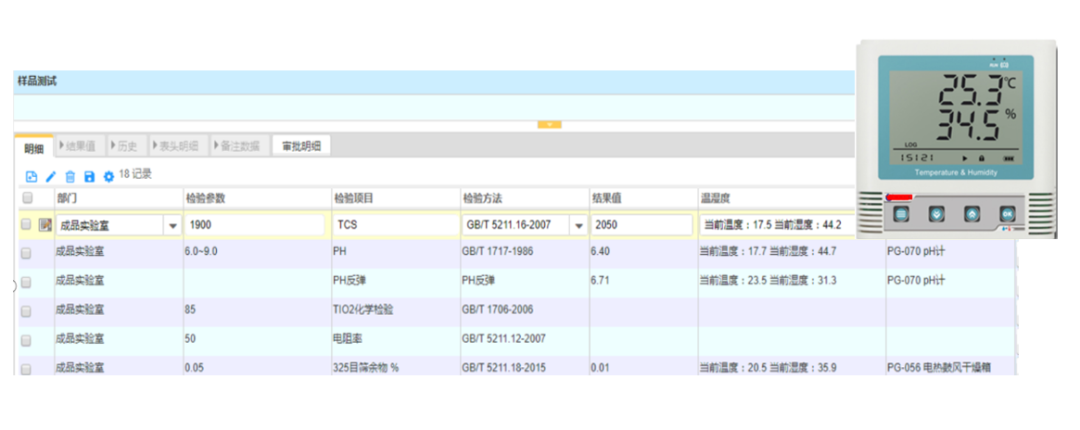Expand the 检验方法 dropdown GB/T 5211.16-2007
Image resolution: width=1080 pixels, height=430 pixels.
tap(577, 226)
